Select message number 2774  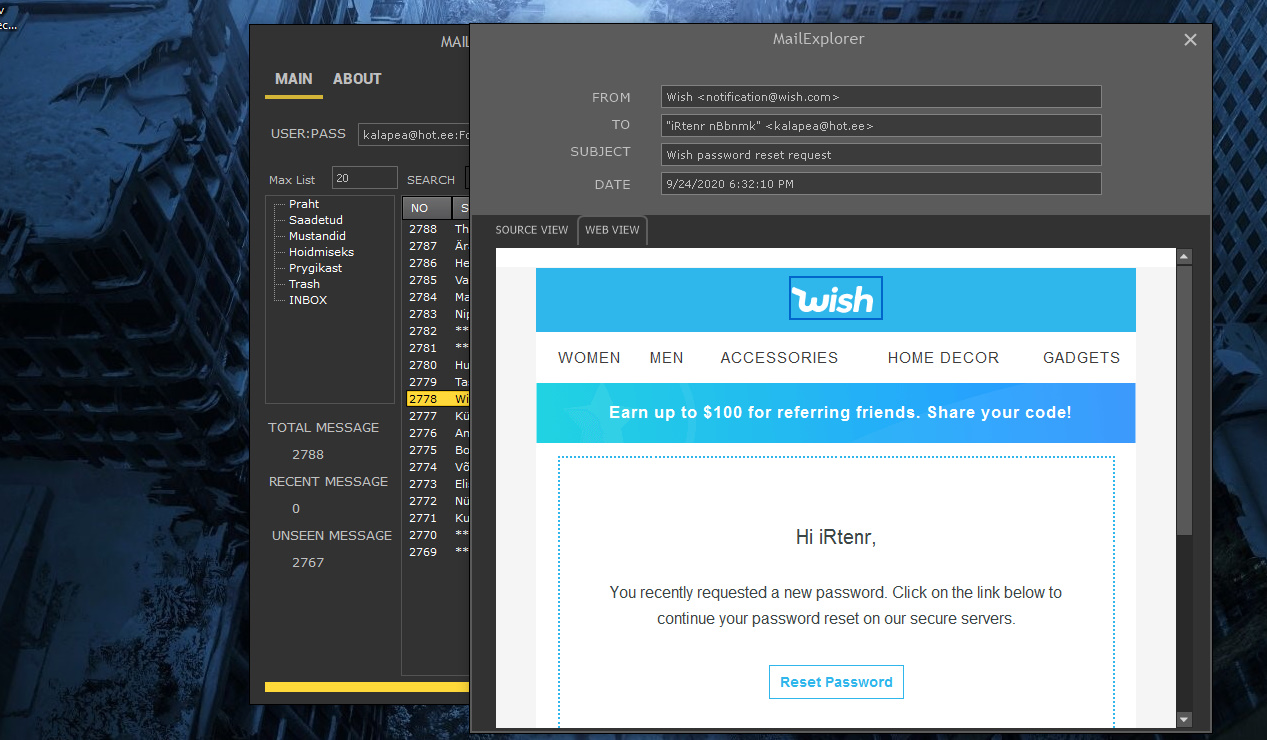click(x=437, y=467)
